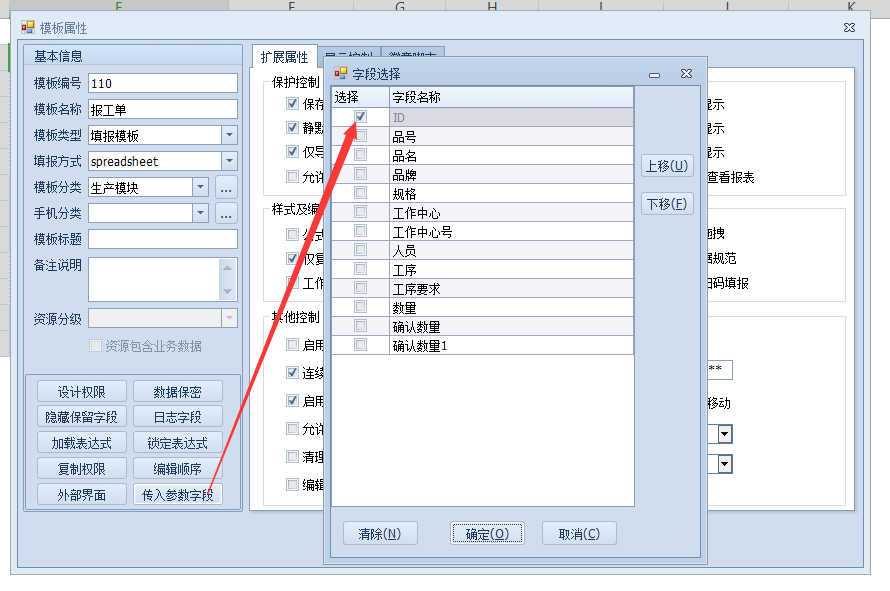Viewport: 890px width, 591px height.
Task: Click into the 模板名称 text field
Action: pyautogui.click(x=163, y=109)
